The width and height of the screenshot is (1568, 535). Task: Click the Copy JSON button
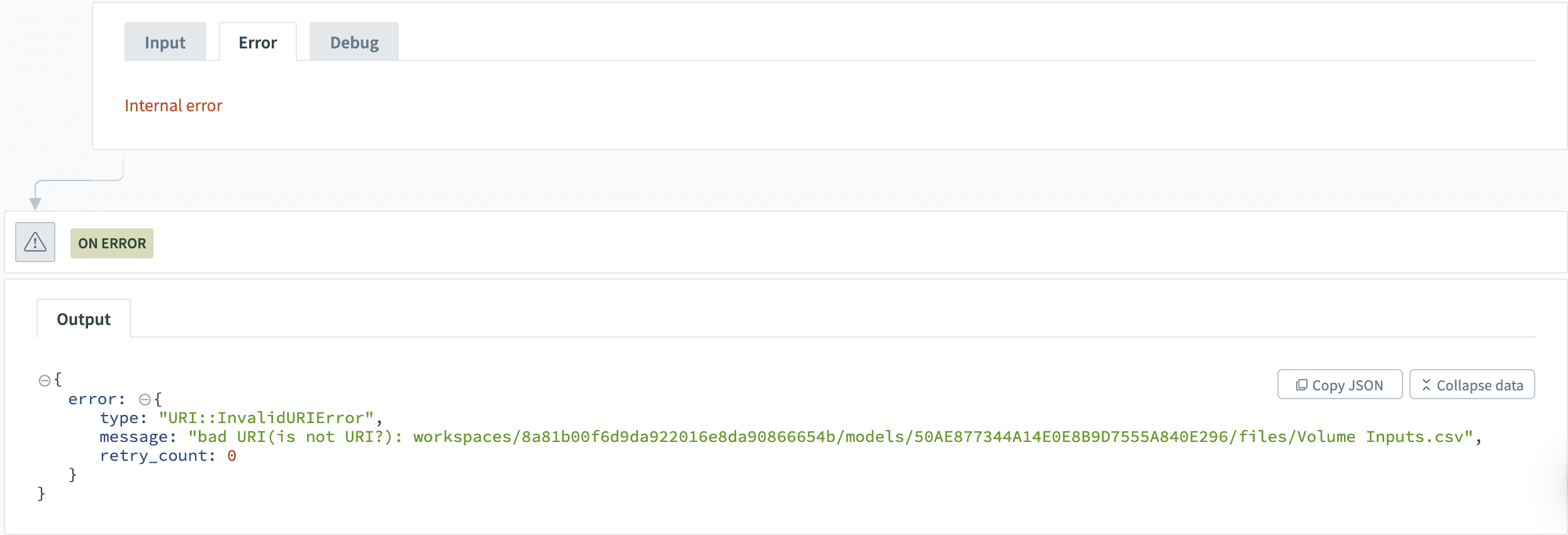click(1339, 384)
